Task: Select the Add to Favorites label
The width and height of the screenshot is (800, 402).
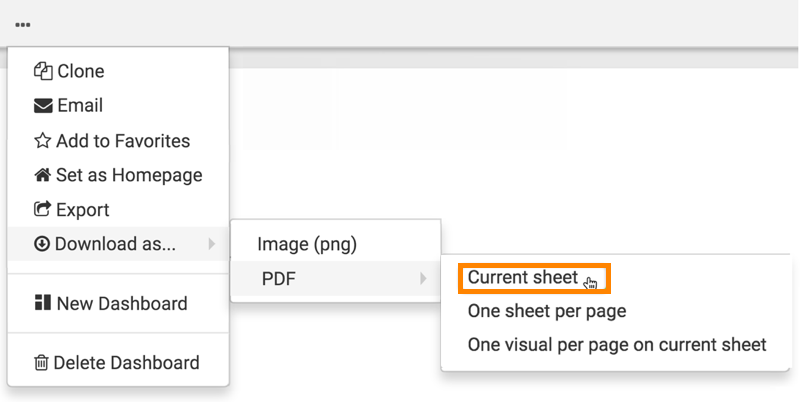Action: [x=123, y=141]
